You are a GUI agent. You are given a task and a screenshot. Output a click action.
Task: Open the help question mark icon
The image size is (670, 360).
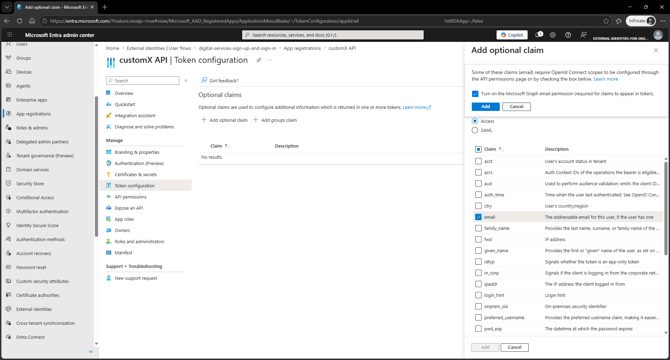coord(568,35)
